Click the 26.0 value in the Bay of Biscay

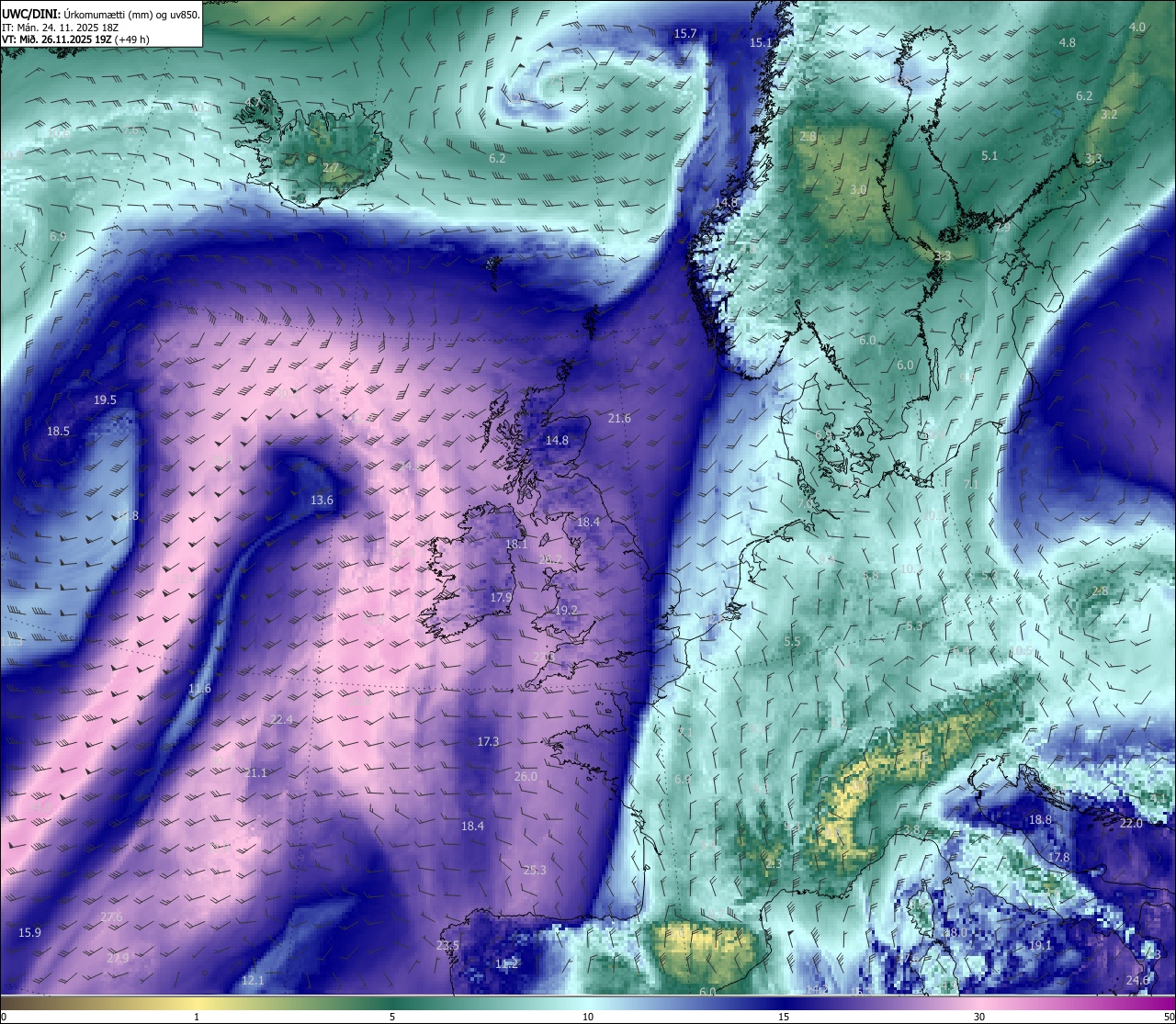pos(526,777)
